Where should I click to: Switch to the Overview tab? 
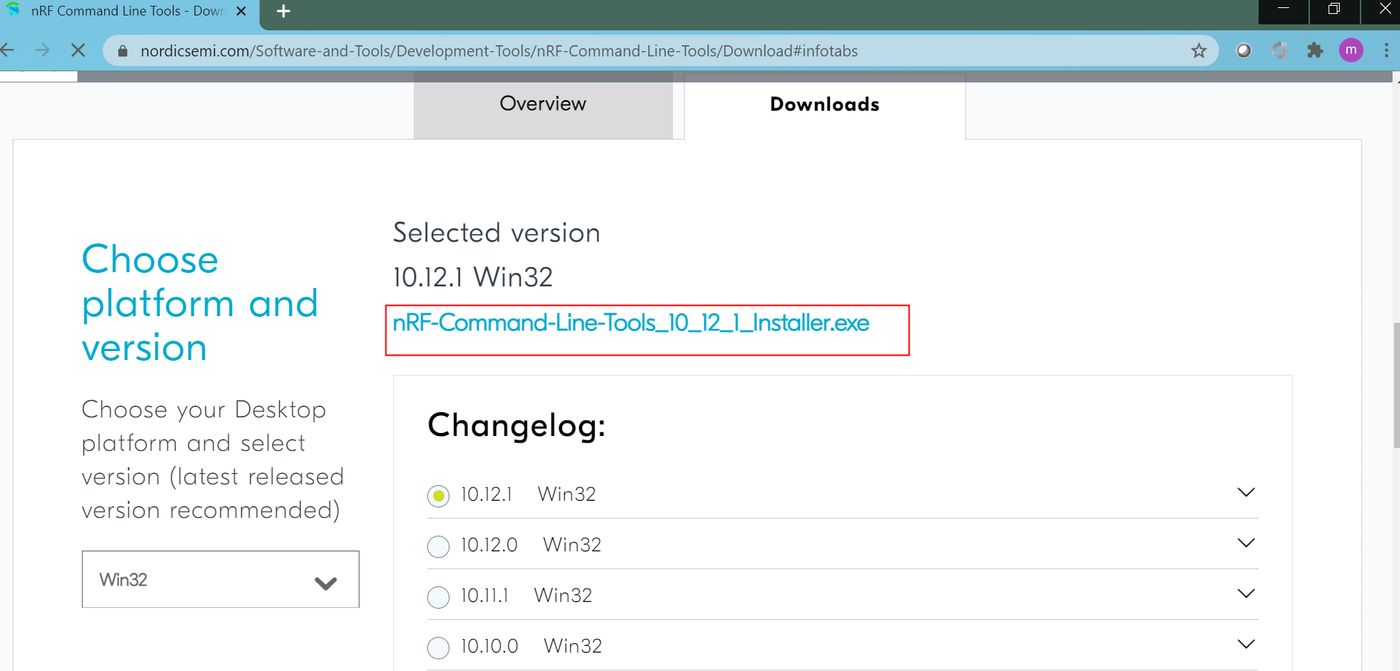[543, 104]
